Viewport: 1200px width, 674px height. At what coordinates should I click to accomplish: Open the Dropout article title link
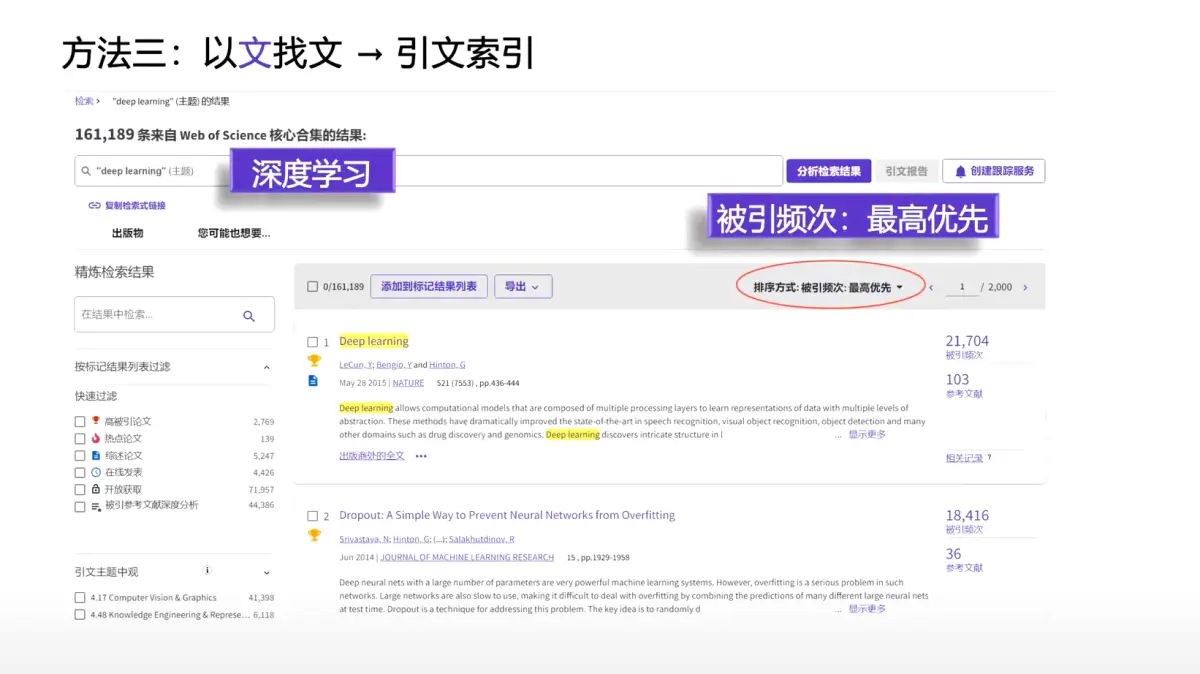(507, 515)
